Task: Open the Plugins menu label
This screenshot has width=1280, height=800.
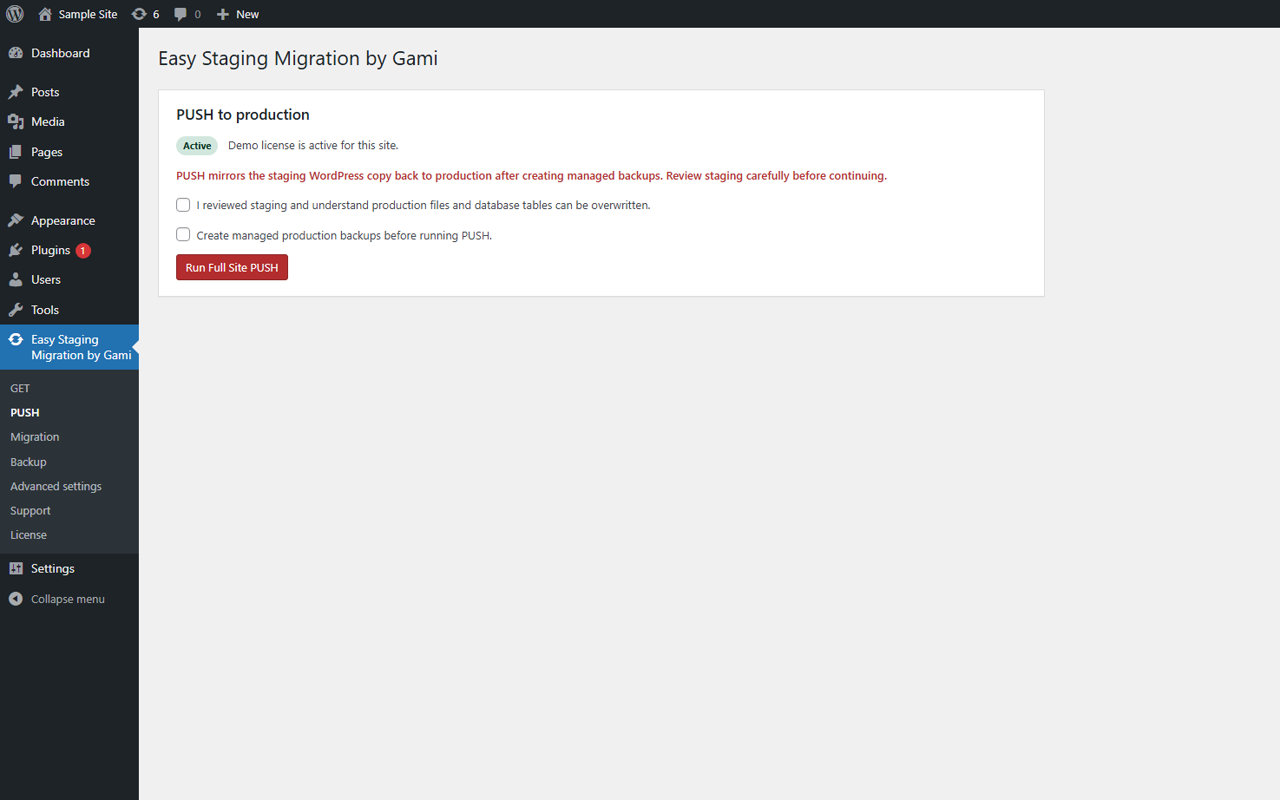Action: tap(51, 250)
